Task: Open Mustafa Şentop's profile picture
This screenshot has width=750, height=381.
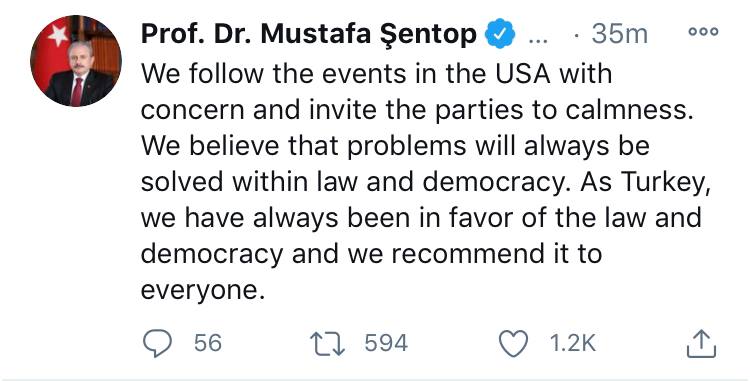Action: click(x=76, y=61)
